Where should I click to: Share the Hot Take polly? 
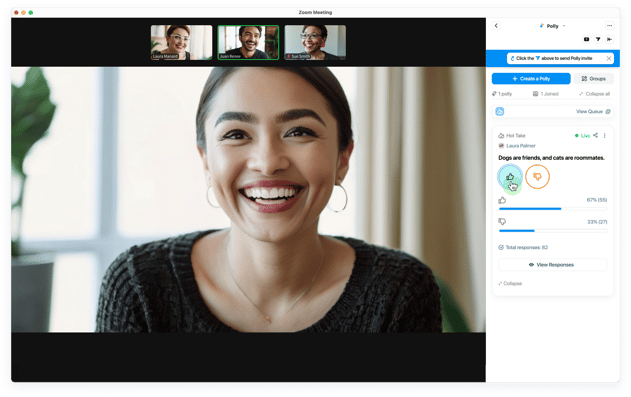tap(596, 135)
